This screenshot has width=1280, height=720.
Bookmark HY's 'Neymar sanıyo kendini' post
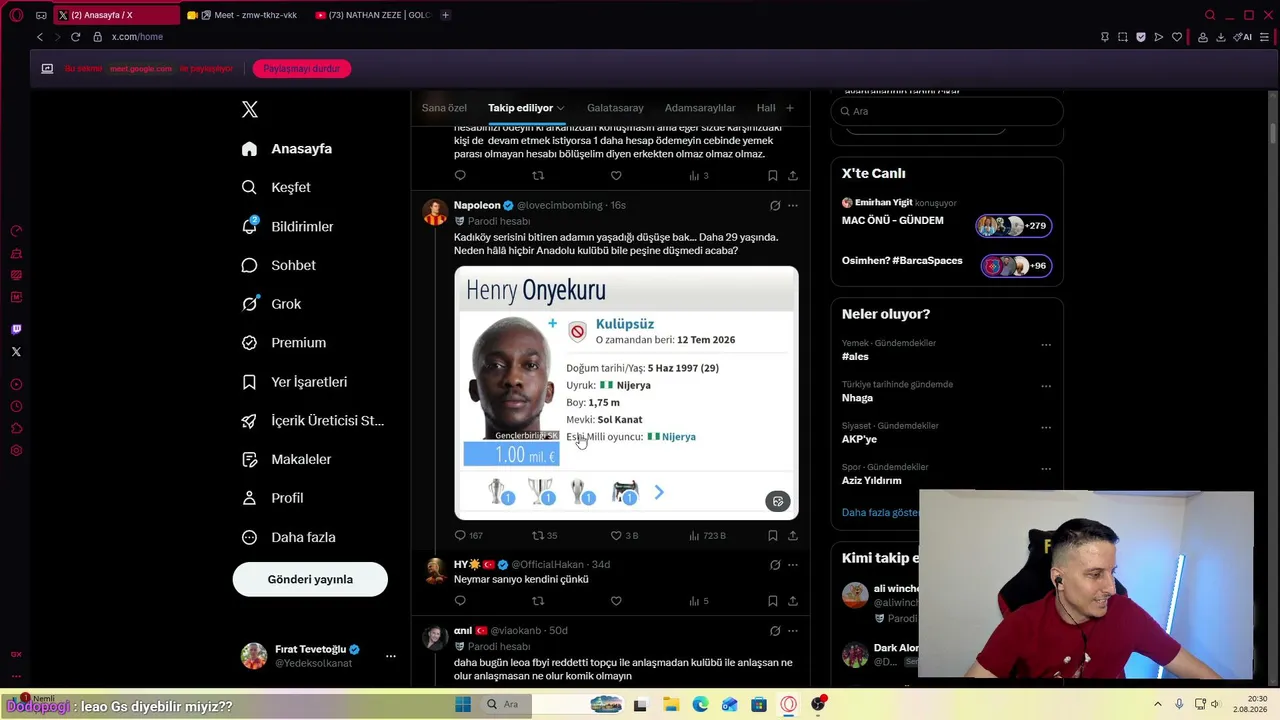(x=773, y=601)
